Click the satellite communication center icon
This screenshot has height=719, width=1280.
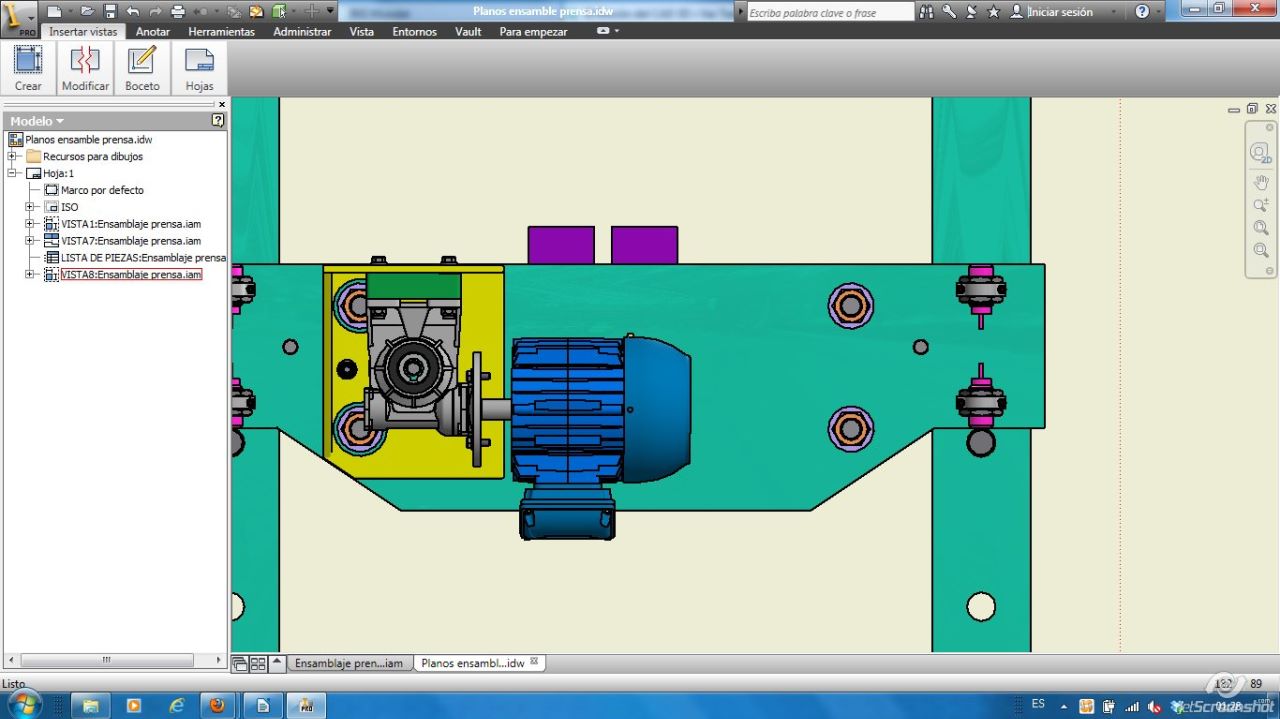(971, 11)
